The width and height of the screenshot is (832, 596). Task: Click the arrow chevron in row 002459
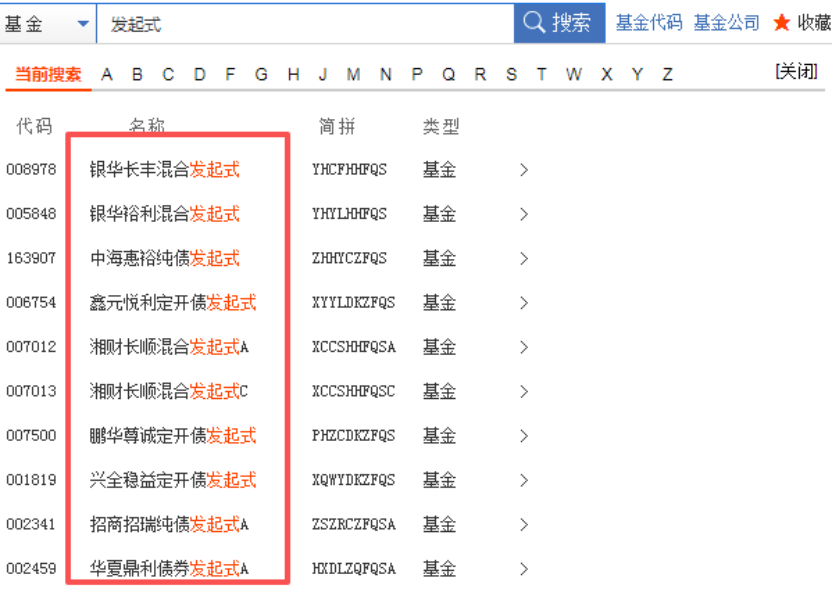tap(524, 569)
